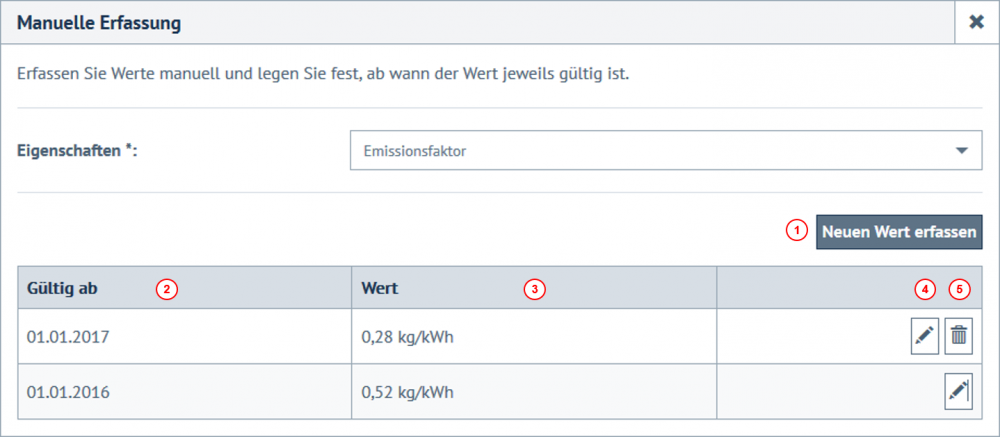
Task: Click the red annotation marker number 3
Action: [535, 289]
